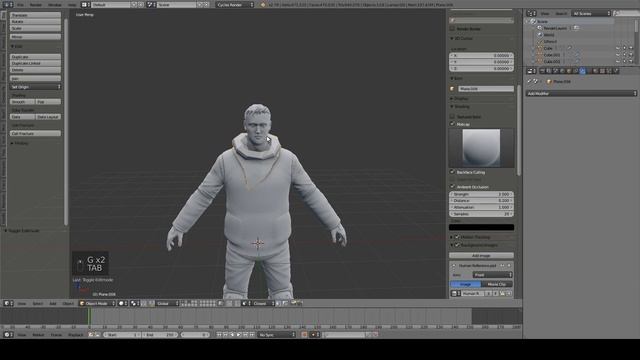Click the 3D cursor Y location field
This screenshot has width=640, height=360.
[x=482, y=62]
